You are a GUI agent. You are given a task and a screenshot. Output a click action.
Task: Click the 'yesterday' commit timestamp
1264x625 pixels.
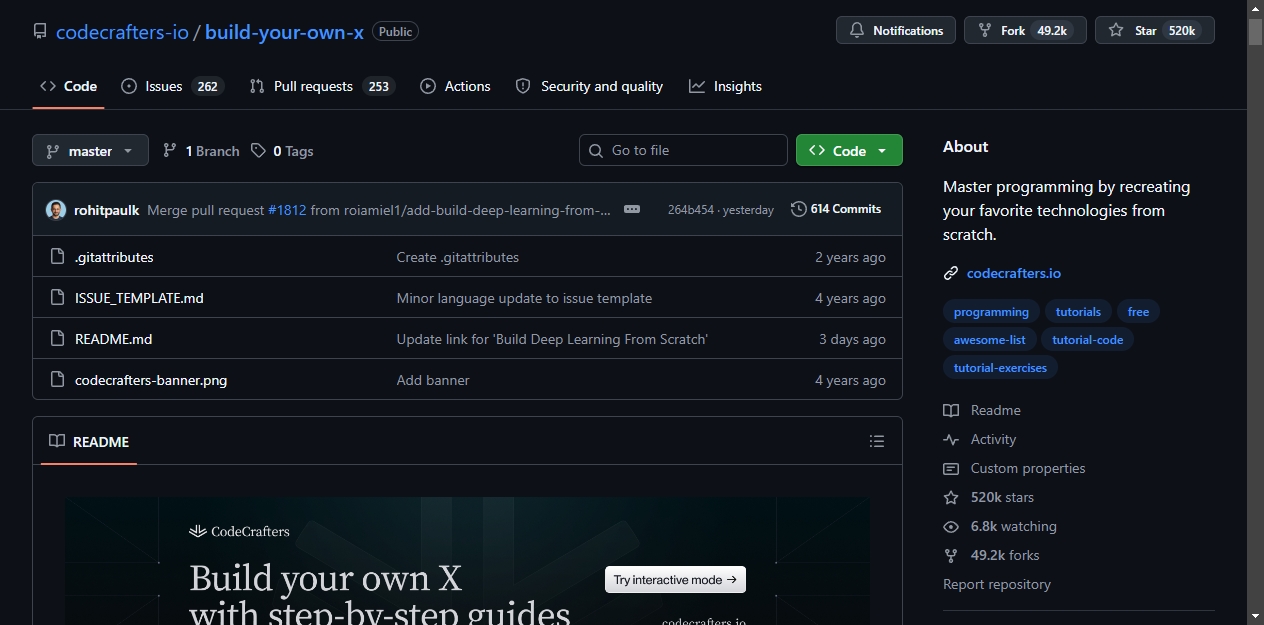tap(749, 210)
